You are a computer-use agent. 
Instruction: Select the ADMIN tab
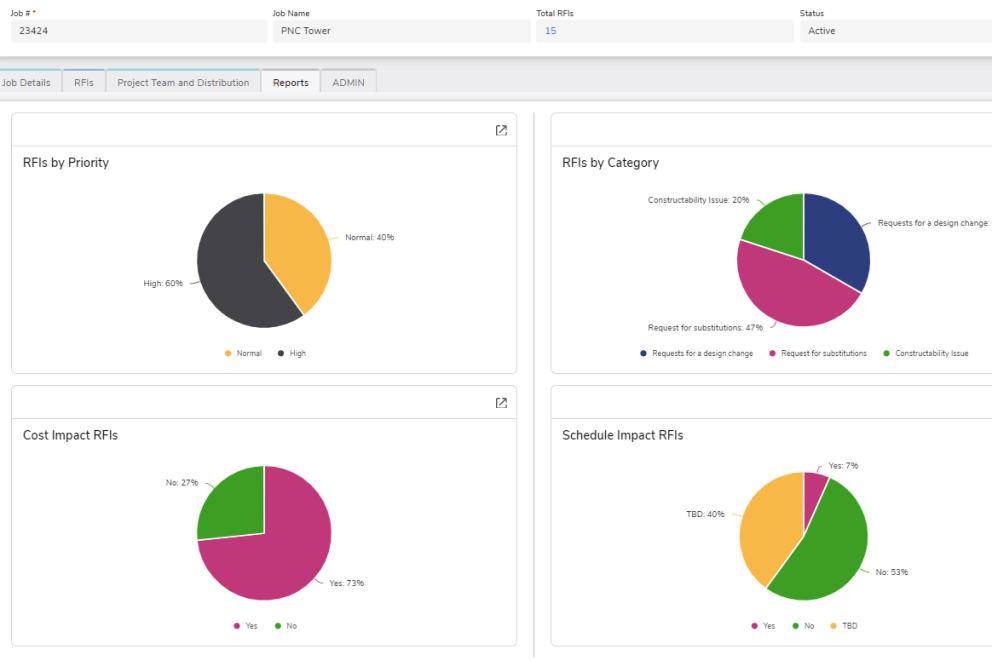[x=349, y=83]
